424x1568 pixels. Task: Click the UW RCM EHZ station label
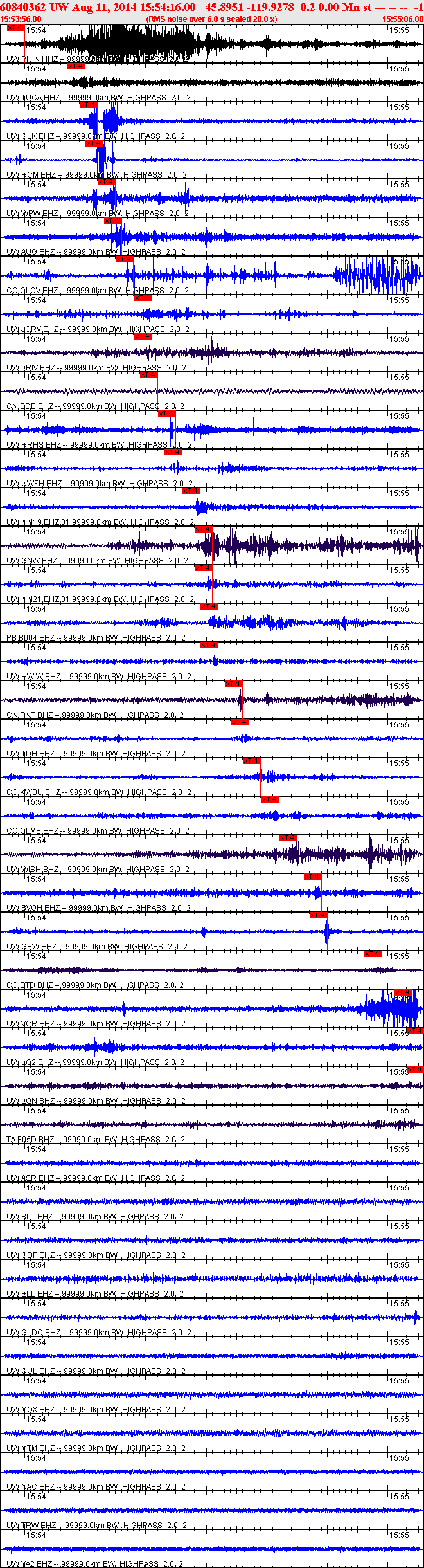click(x=97, y=175)
